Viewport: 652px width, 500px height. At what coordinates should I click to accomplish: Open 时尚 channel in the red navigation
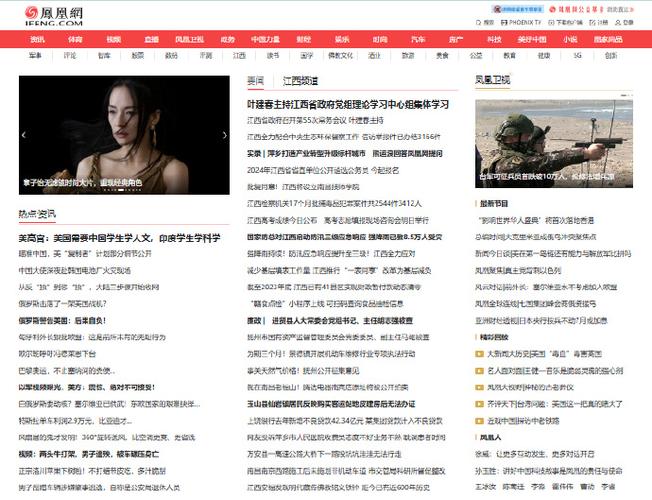380,40
